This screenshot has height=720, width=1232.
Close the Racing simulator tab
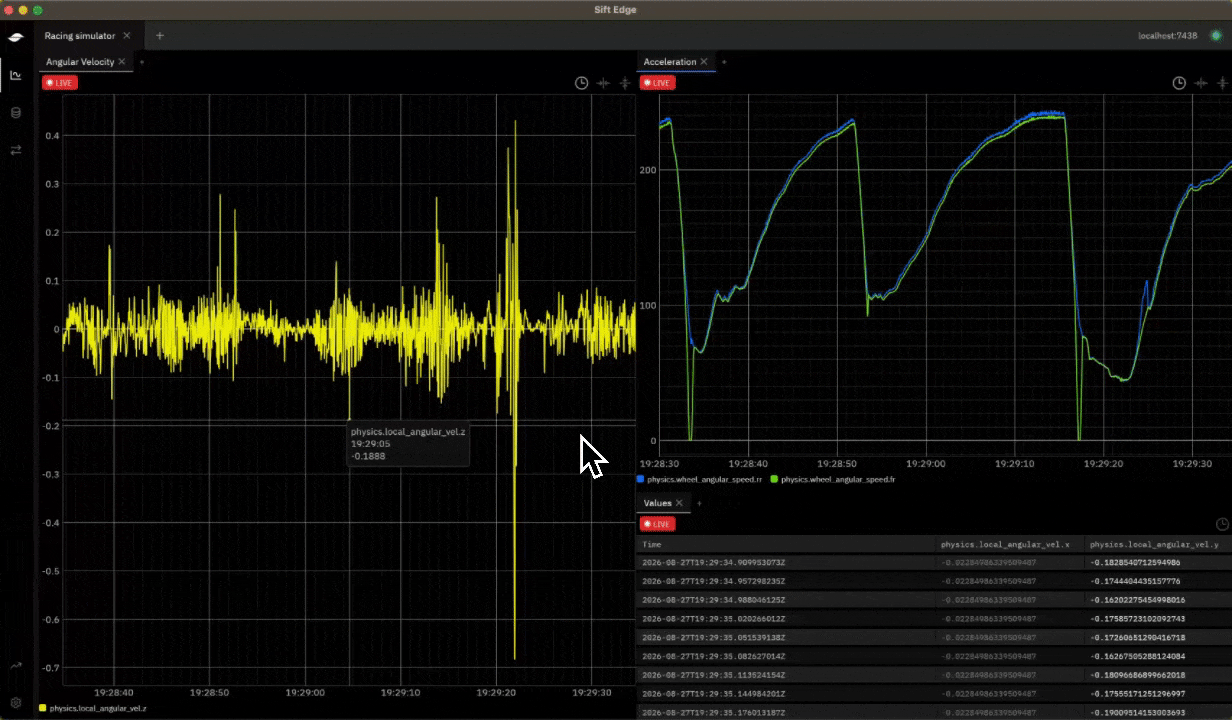[126, 36]
